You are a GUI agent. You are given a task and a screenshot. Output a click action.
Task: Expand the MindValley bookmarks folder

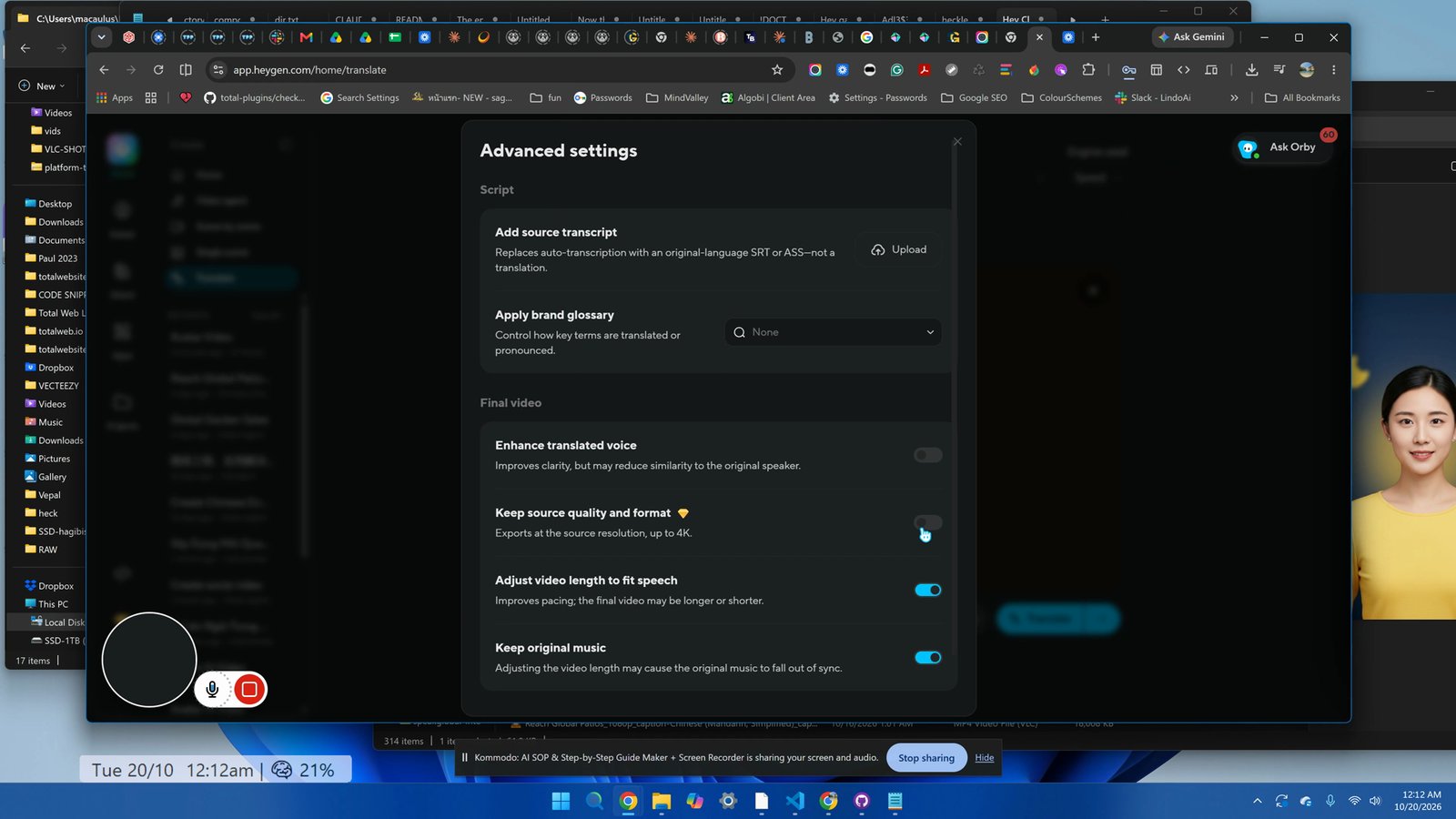(677, 97)
